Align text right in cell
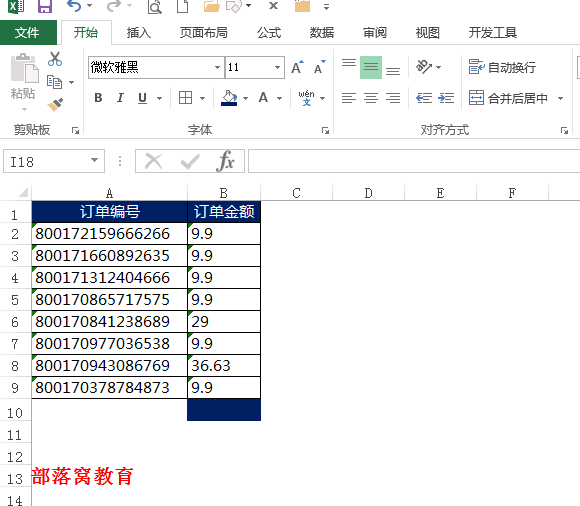 pyautogui.click(x=393, y=98)
